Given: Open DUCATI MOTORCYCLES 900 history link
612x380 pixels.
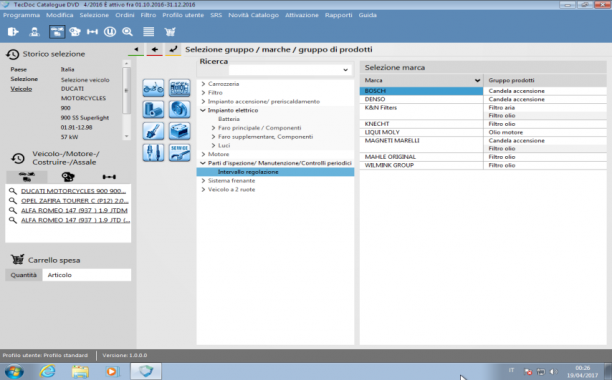Looking at the screenshot, I should (73, 191).
